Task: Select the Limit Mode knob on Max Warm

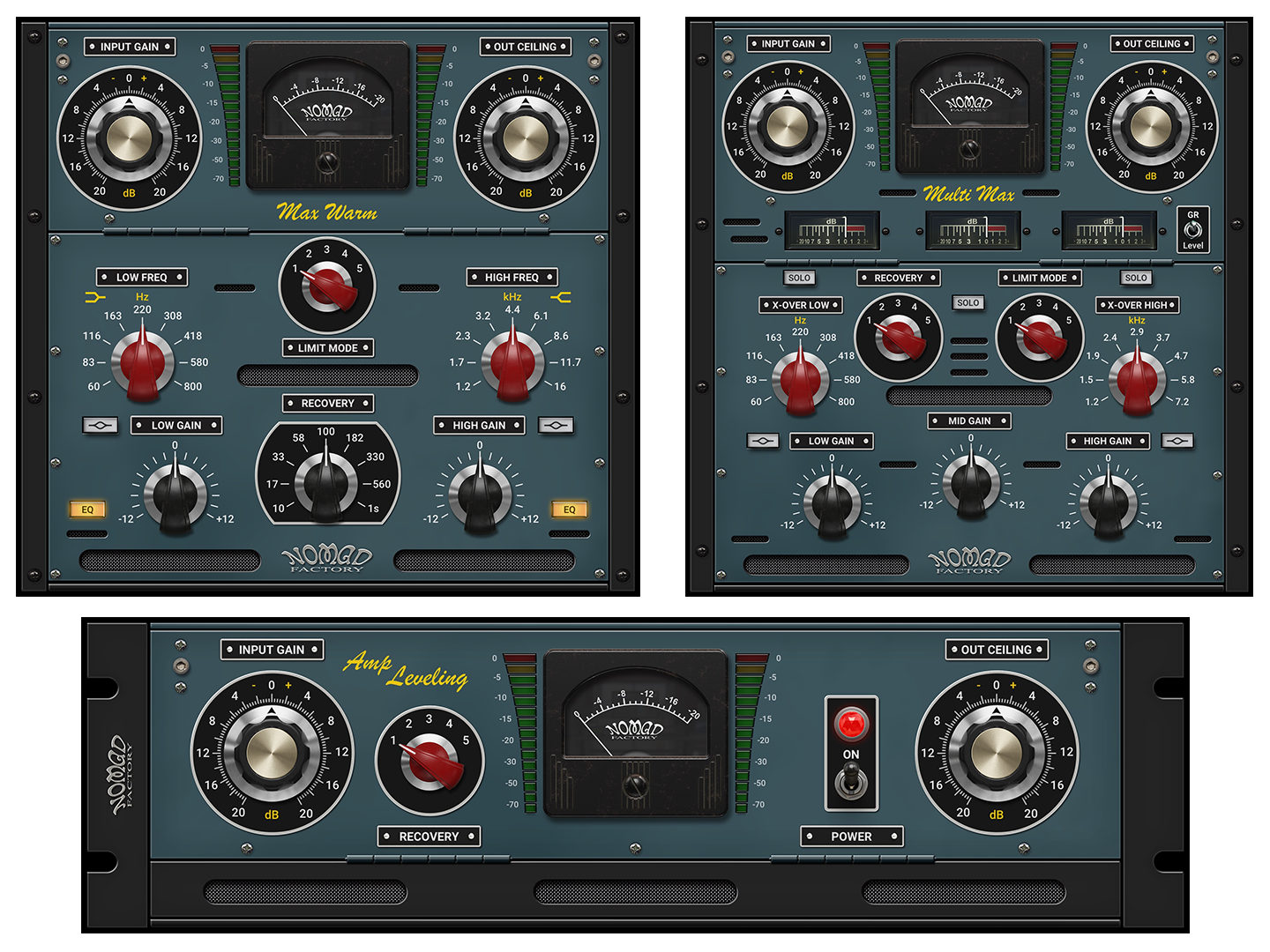Action: (x=327, y=286)
